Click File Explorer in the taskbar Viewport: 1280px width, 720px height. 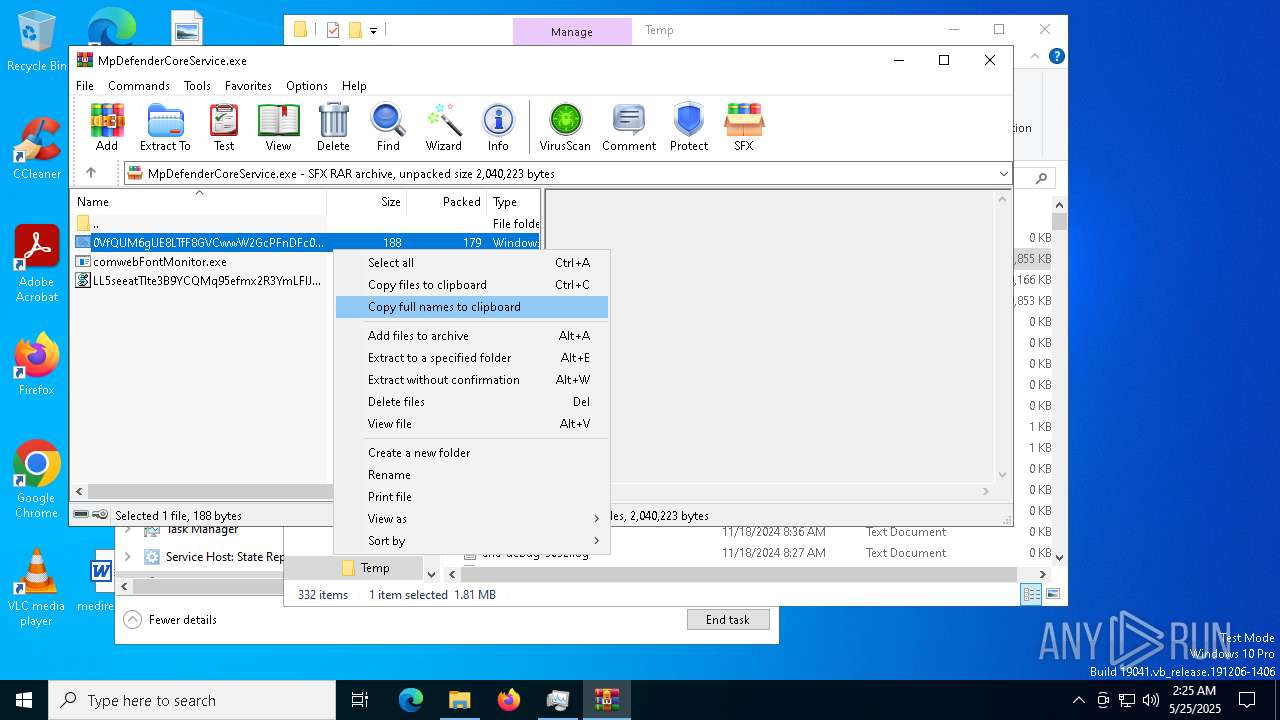[x=460, y=700]
